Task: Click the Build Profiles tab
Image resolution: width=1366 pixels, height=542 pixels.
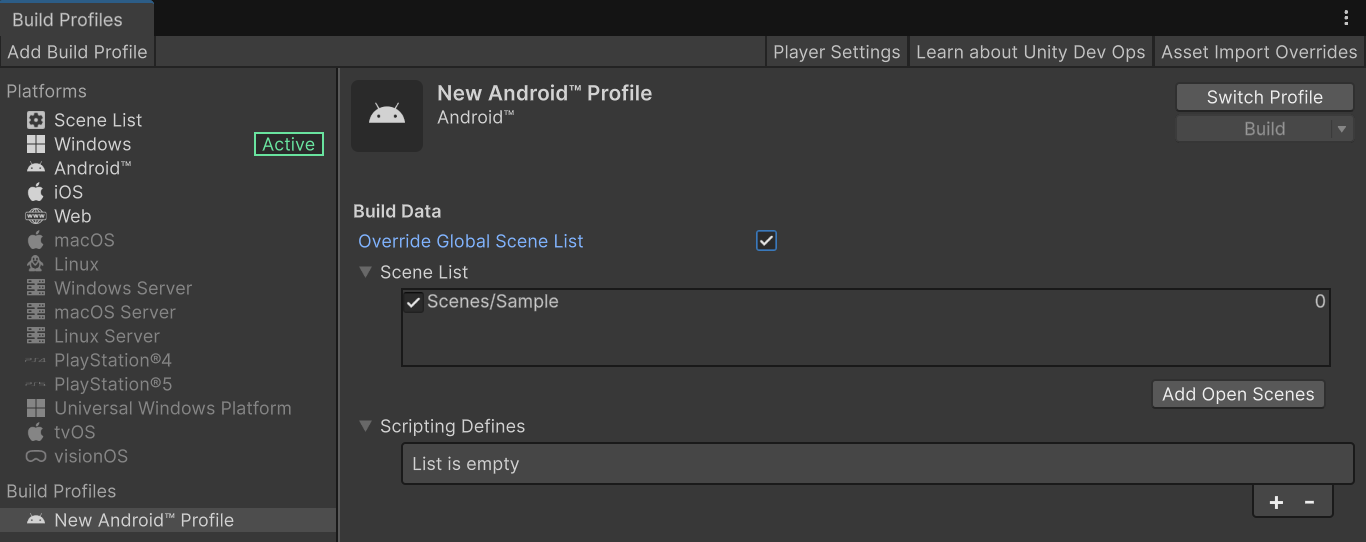Action: [67, 19]
